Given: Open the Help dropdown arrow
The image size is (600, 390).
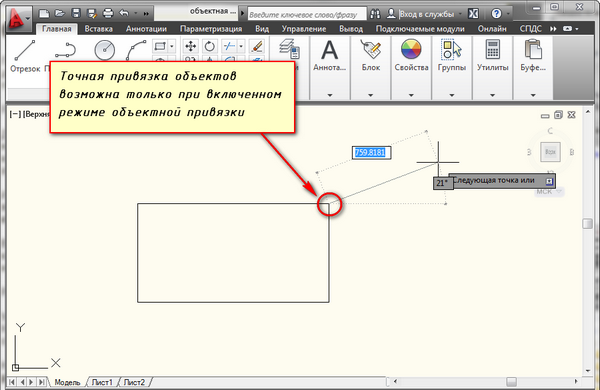Looking at the screenshot, I should tap(508, 14).
